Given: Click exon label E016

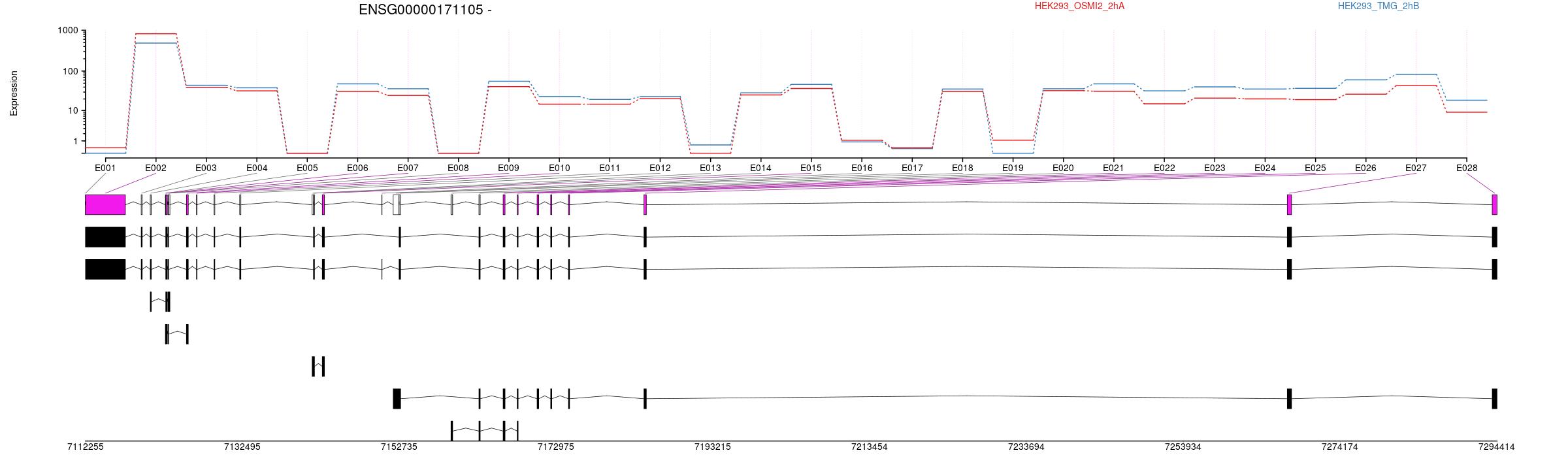Looking at the screenshot, I should (862, 168).
